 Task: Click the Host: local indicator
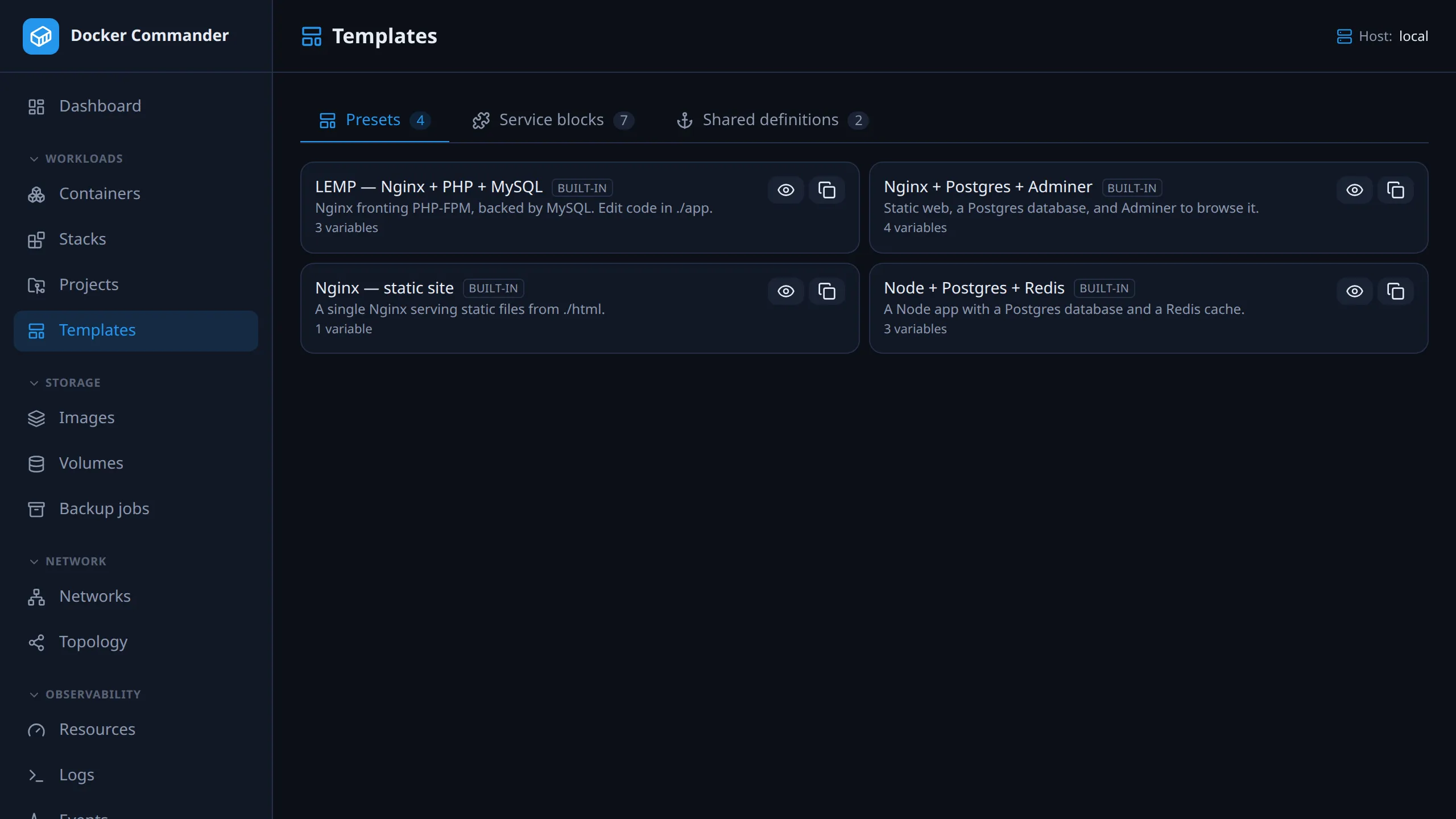[1382, 36]
